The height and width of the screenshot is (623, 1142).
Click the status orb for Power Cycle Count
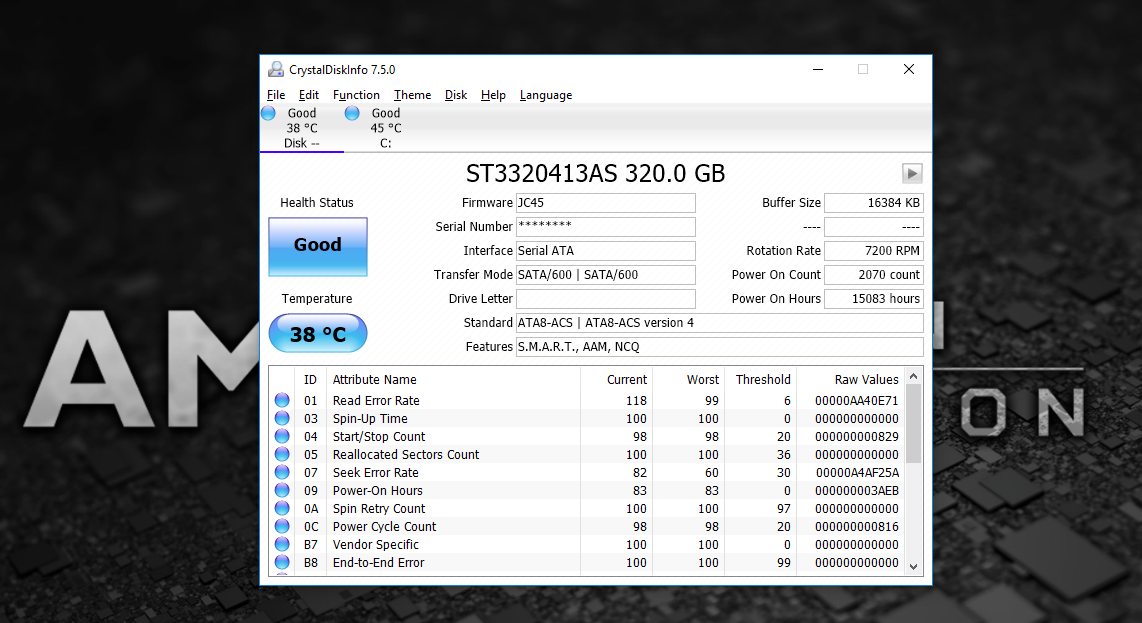point(282,526)
